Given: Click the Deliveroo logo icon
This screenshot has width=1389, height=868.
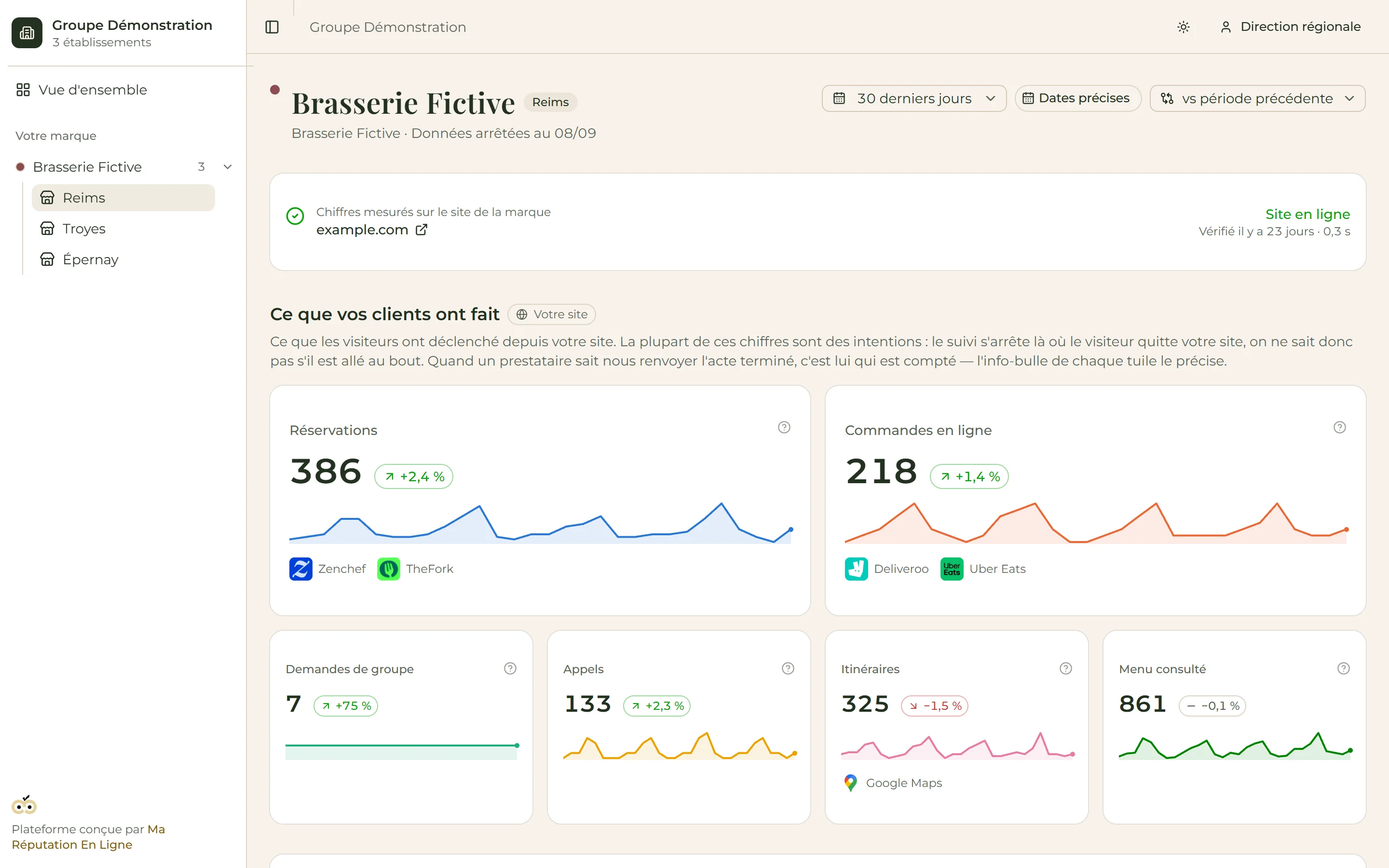Looking at the screenshot, I should pyautogui.click(x=857, y=569).
